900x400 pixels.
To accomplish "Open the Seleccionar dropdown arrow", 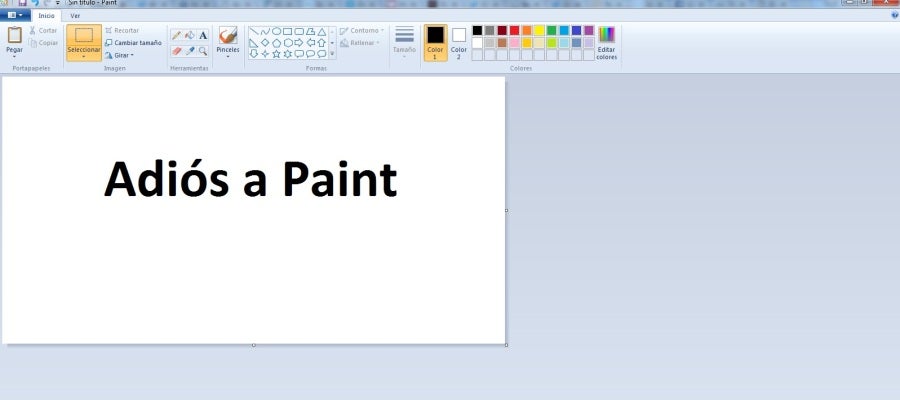I will point(84,57).
